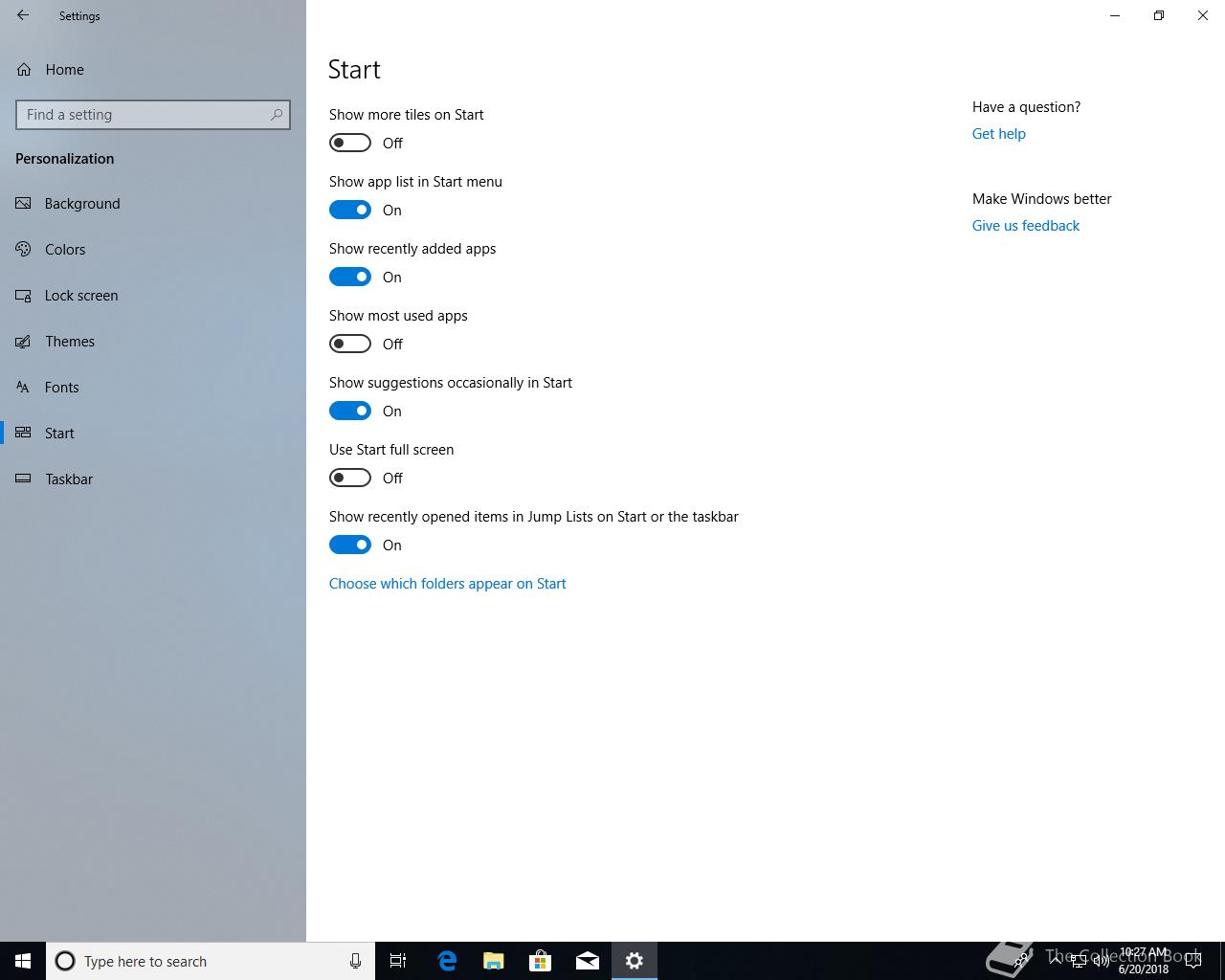Disable Show suggestions occasionally in Start
1225x980 pixels.
(350, 411)
